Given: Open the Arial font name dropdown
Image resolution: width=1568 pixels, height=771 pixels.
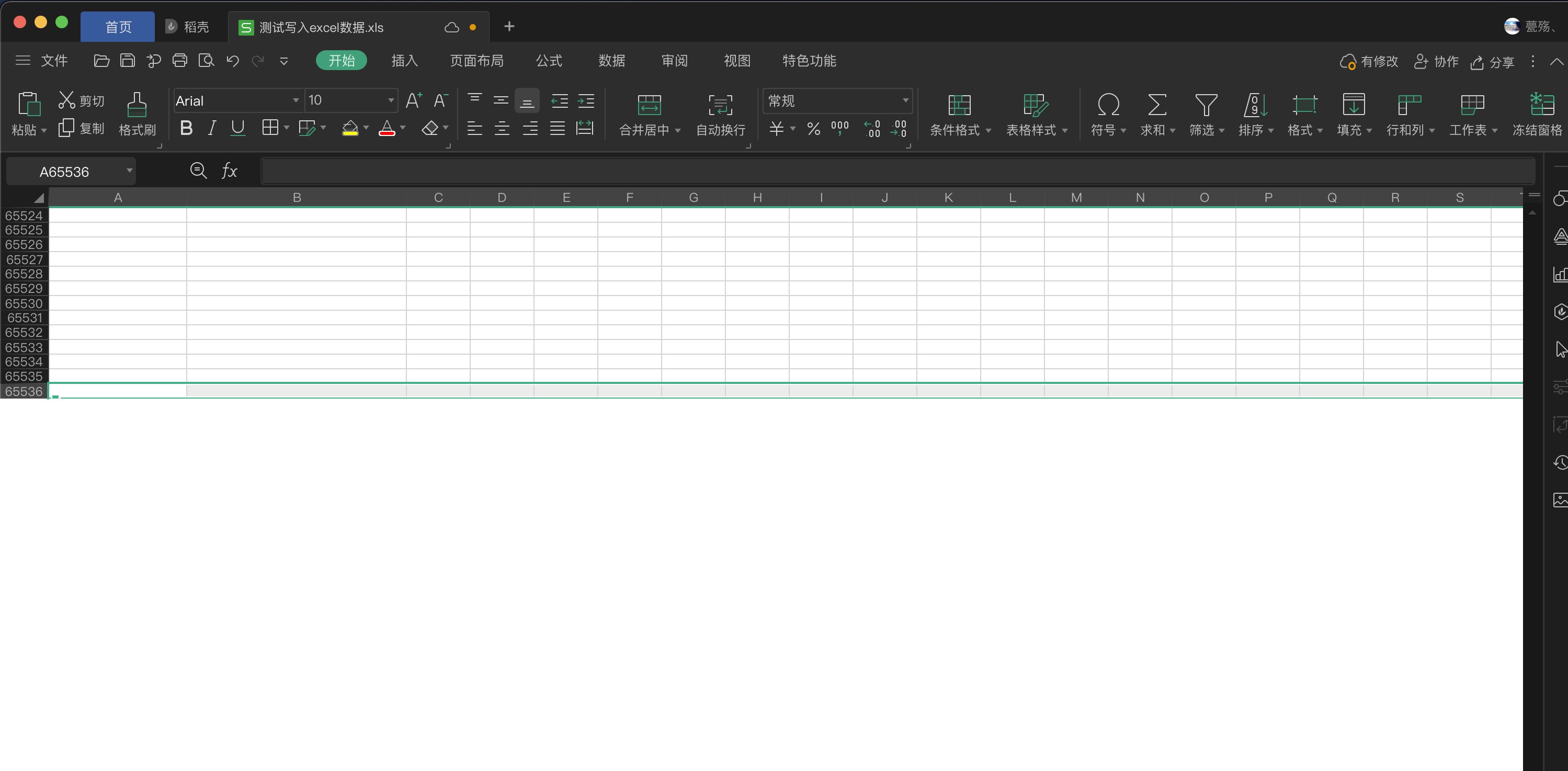Looking at the screenshot, I should point(295,100).
